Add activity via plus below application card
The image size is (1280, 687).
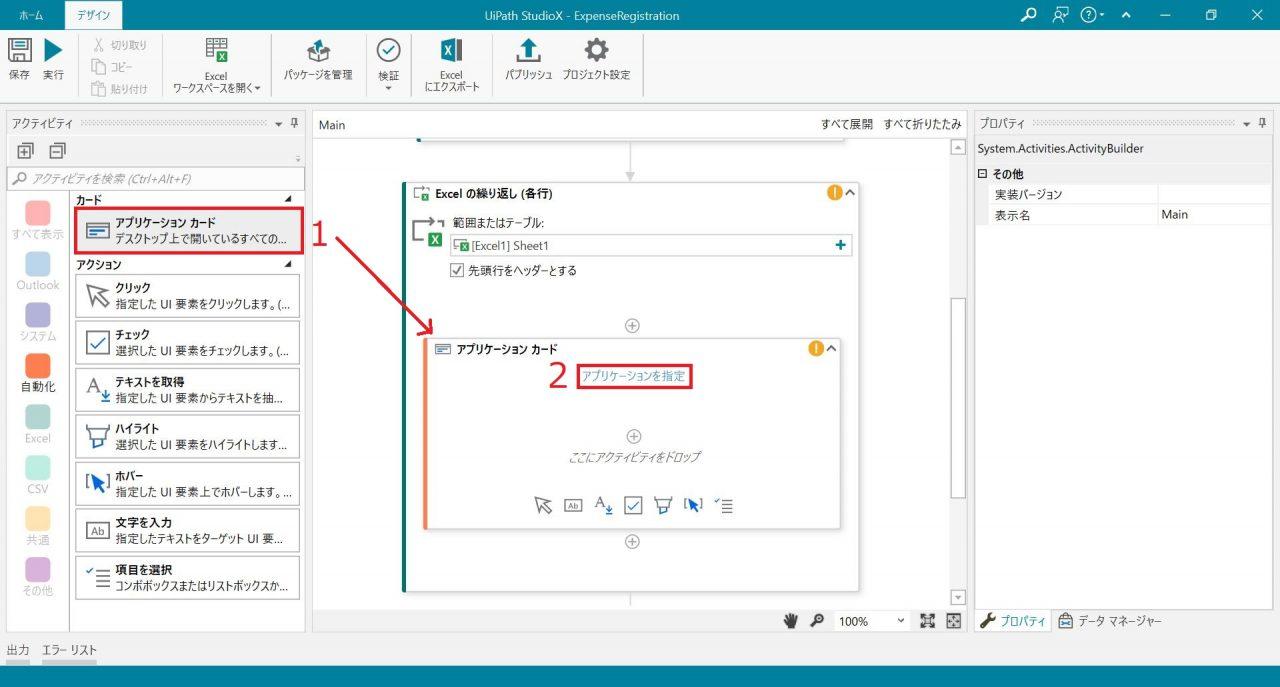[632, 542]
